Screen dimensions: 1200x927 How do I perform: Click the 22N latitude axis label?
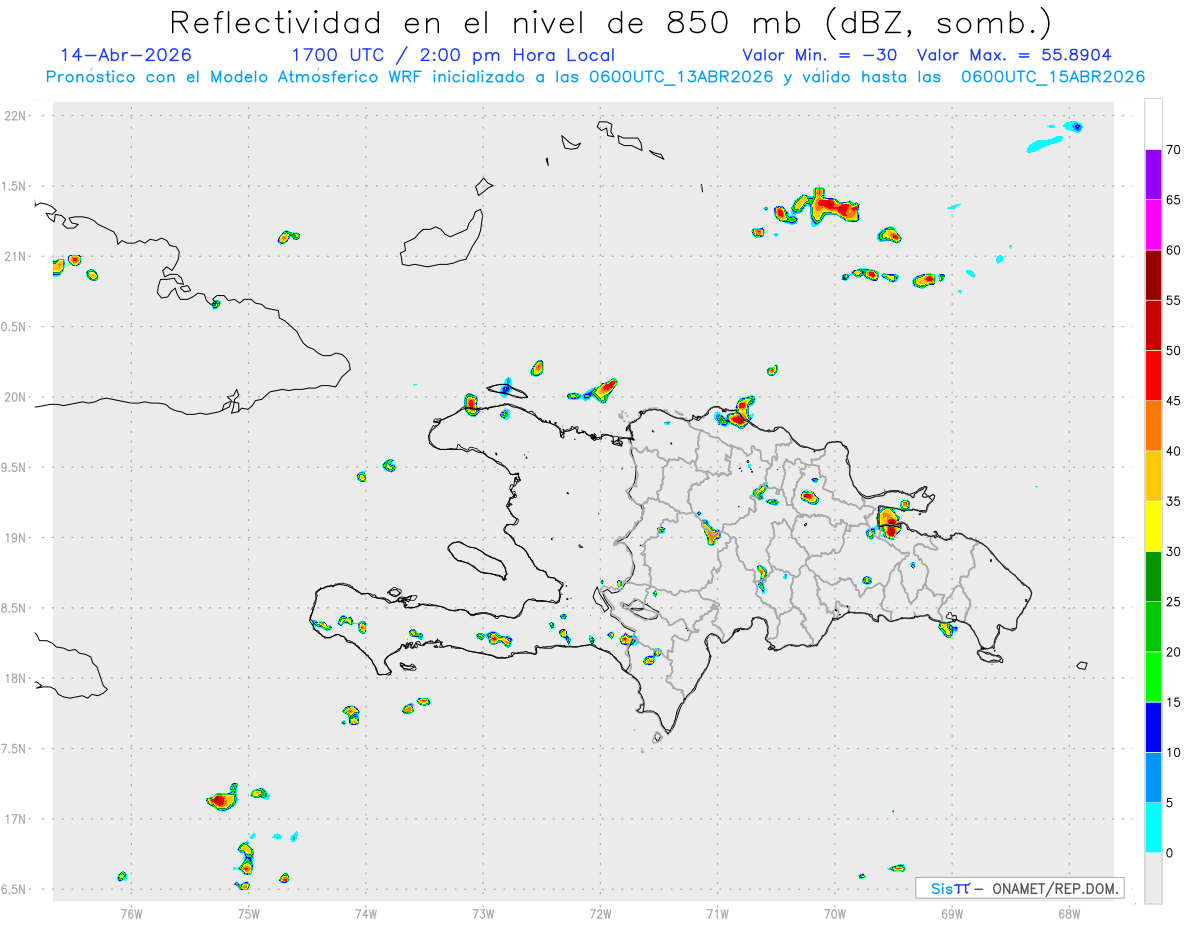[x=17, y=116]
